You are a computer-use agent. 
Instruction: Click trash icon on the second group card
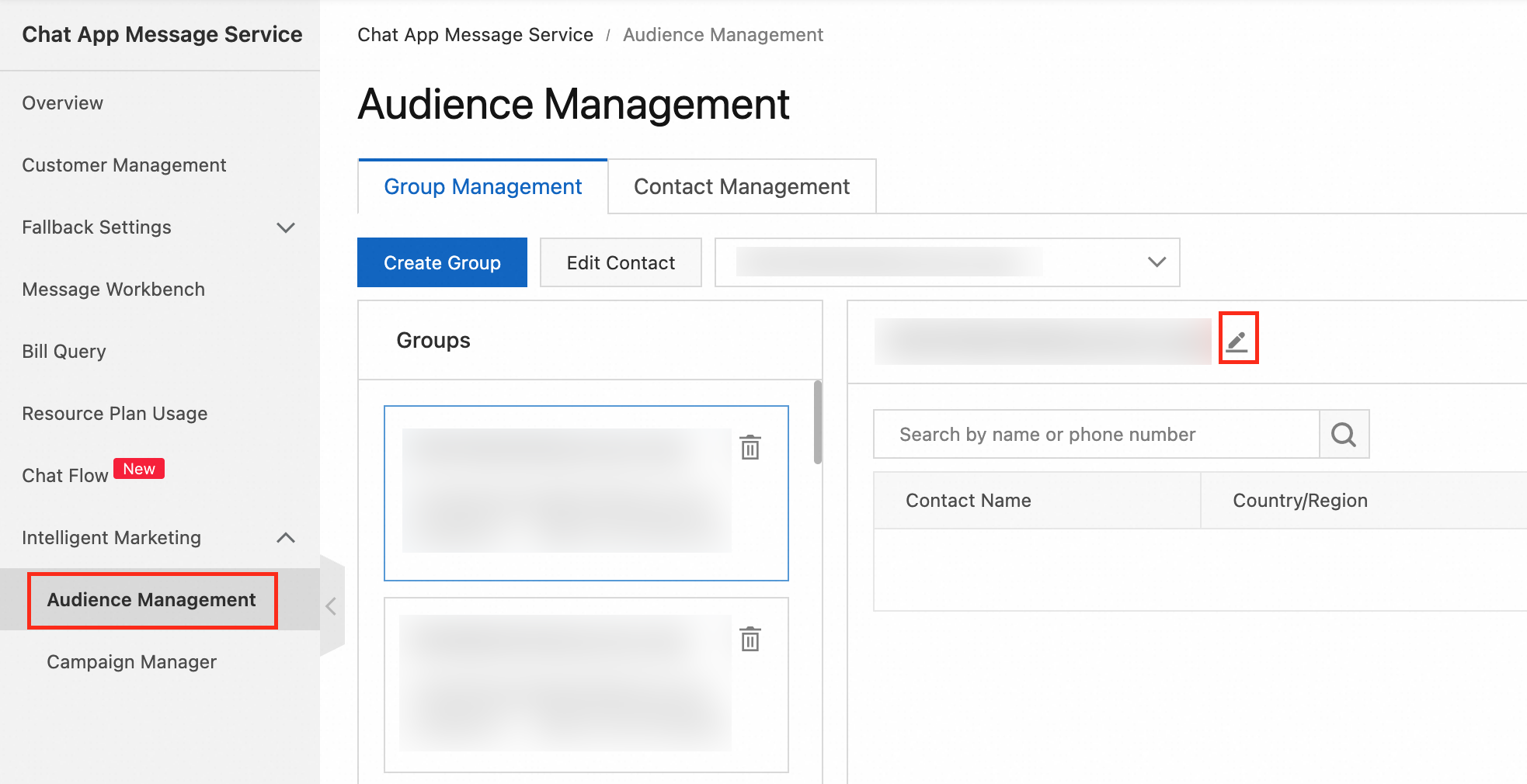(750, 639)
